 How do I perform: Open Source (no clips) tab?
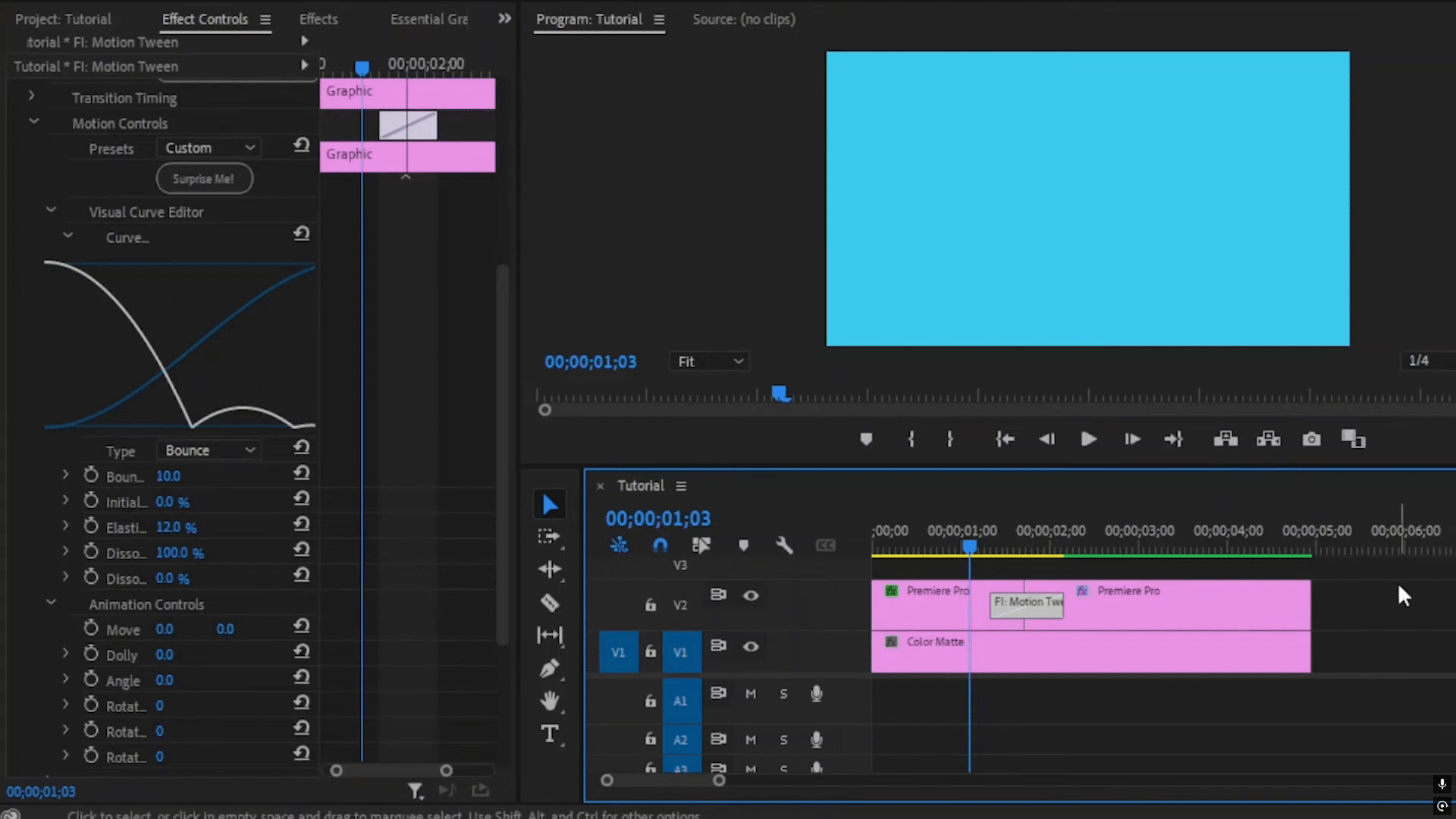(x=743, y=19)
